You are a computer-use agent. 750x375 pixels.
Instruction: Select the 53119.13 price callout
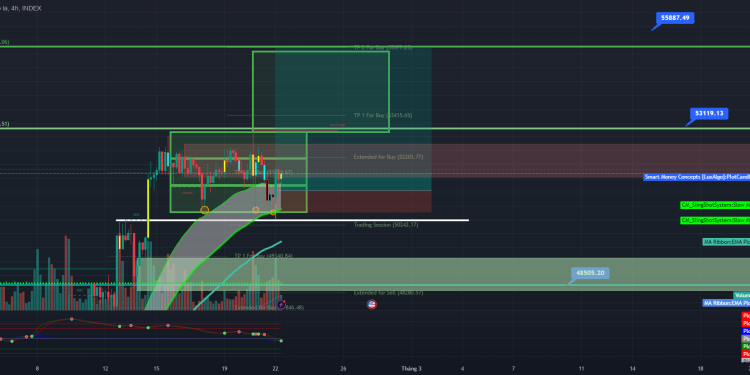[709, 114]
